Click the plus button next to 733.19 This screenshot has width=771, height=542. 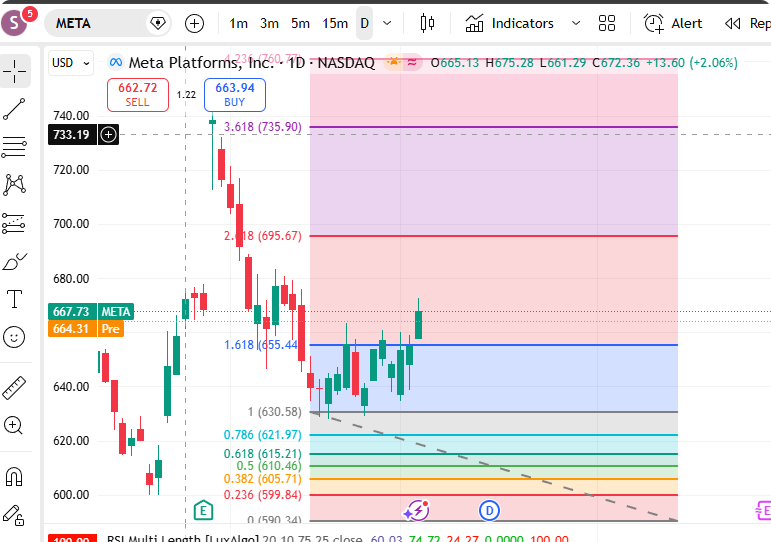(108, 134)
